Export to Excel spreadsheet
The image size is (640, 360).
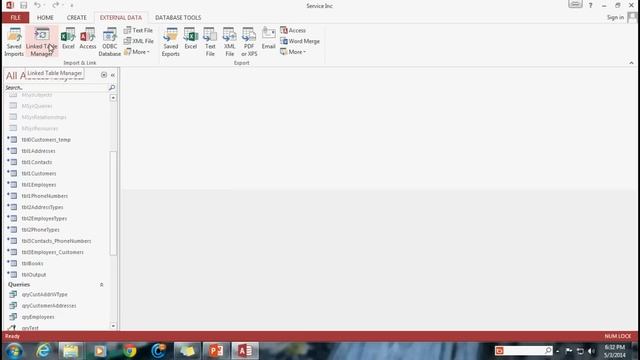[191, 39]
